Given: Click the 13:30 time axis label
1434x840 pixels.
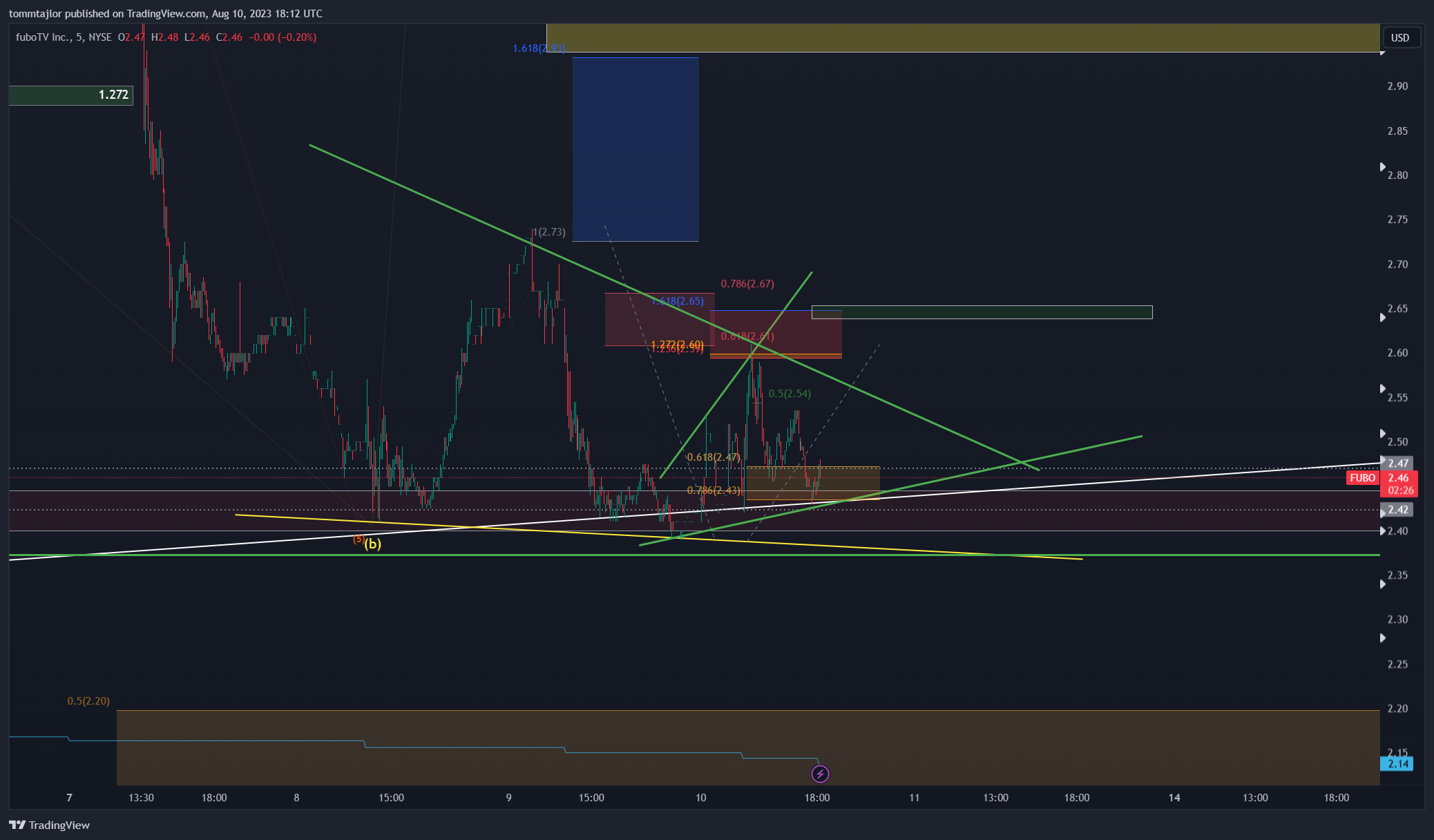Looking at the screenshot, I should [141, 798].
